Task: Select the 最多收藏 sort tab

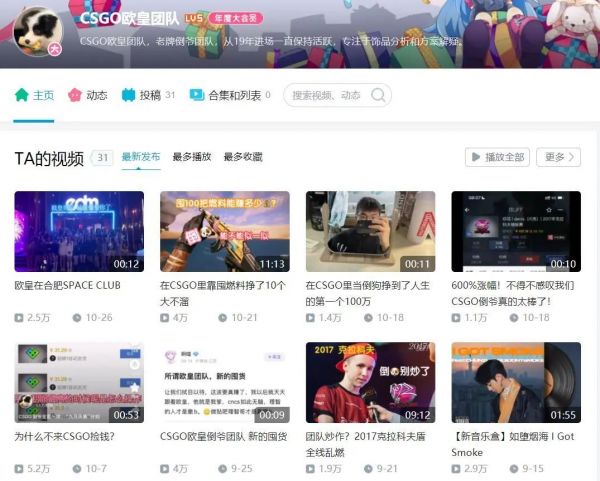Action: [243, 157]
